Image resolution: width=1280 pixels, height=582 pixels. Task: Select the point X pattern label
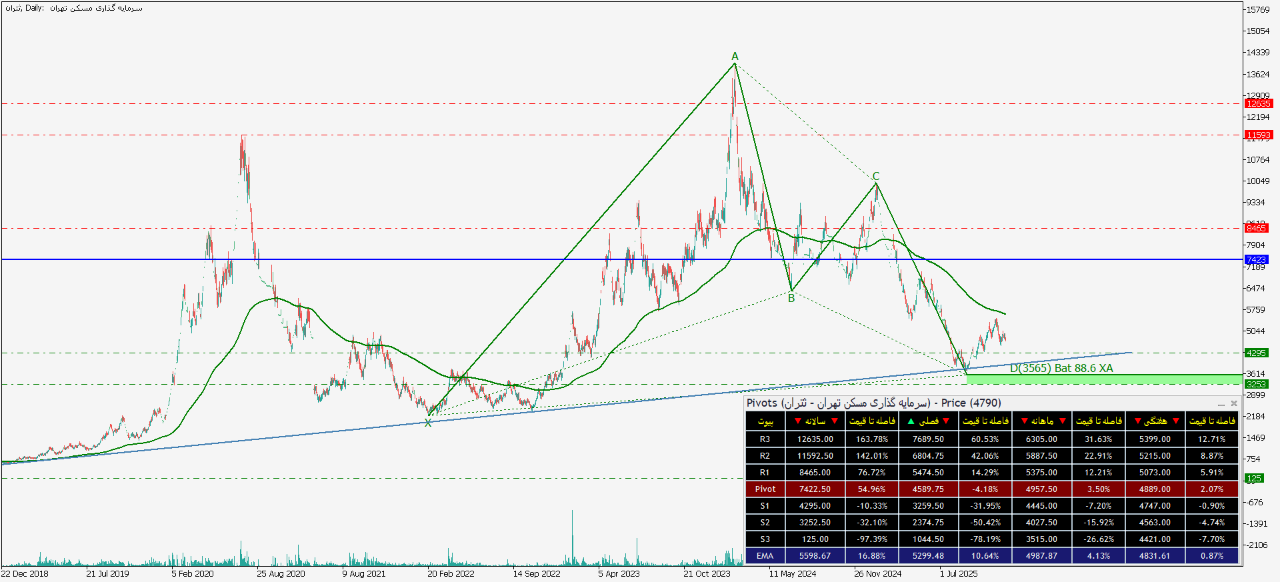click(x=428, y=423)
